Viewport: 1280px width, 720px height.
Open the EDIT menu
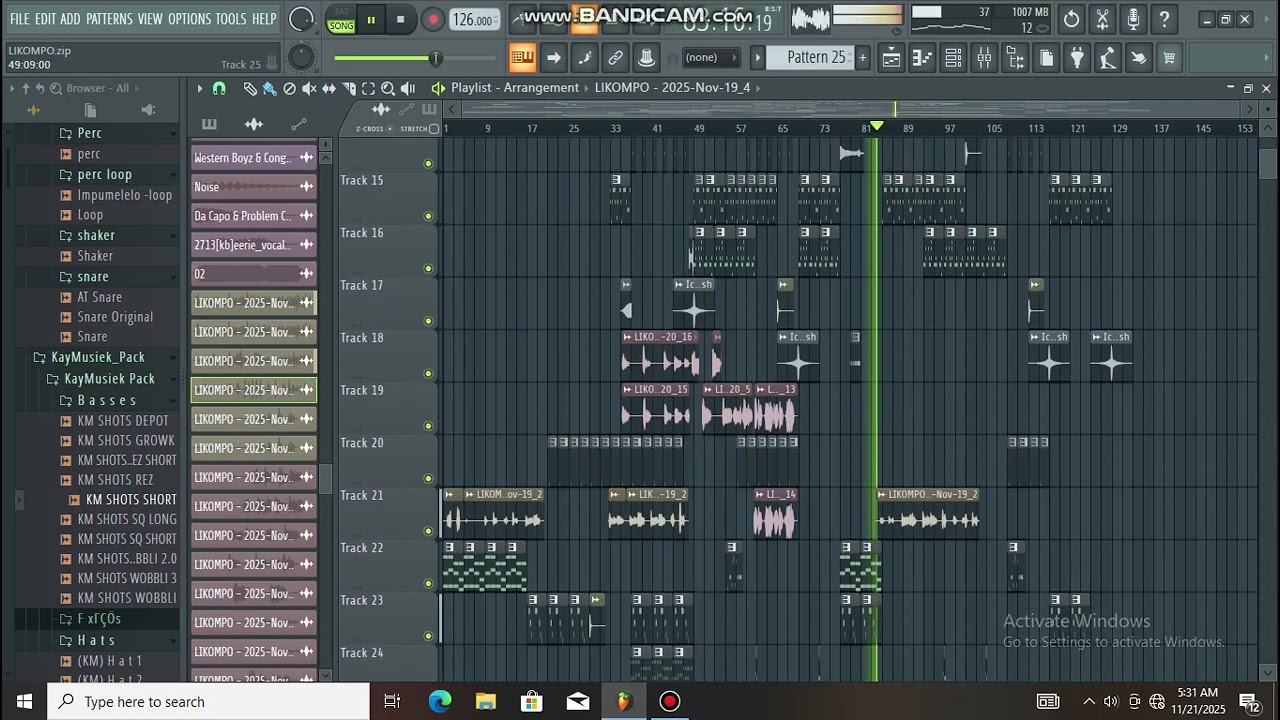[x=45, y=19]
